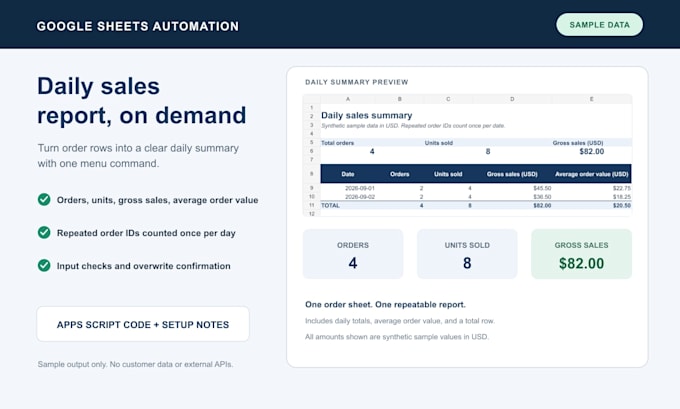Click the $36.50 gross sales cell
The width and height of the screenshot is (680, 409).
542,196
